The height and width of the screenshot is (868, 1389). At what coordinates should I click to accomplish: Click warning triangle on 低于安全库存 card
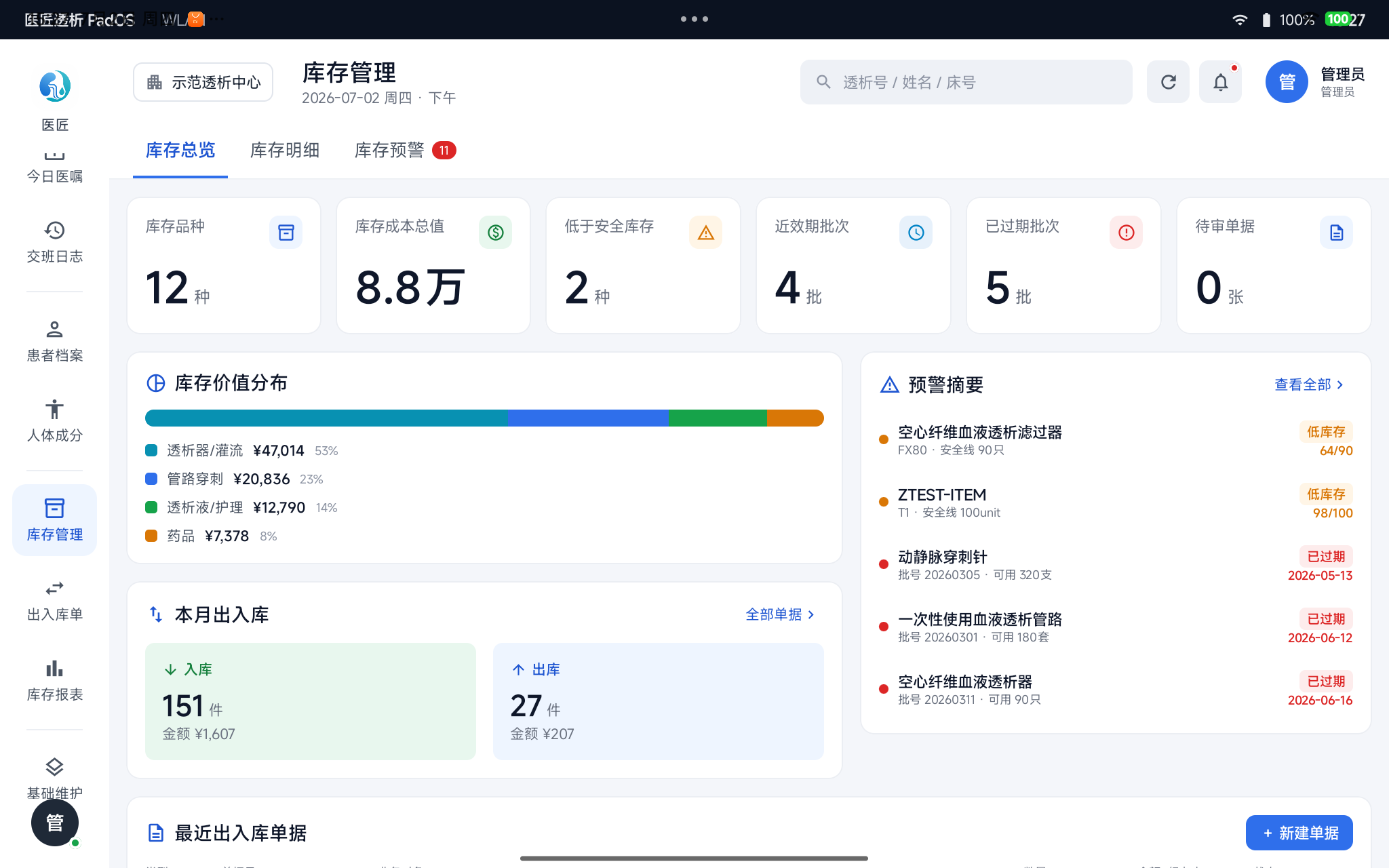[x=706, y=233]
